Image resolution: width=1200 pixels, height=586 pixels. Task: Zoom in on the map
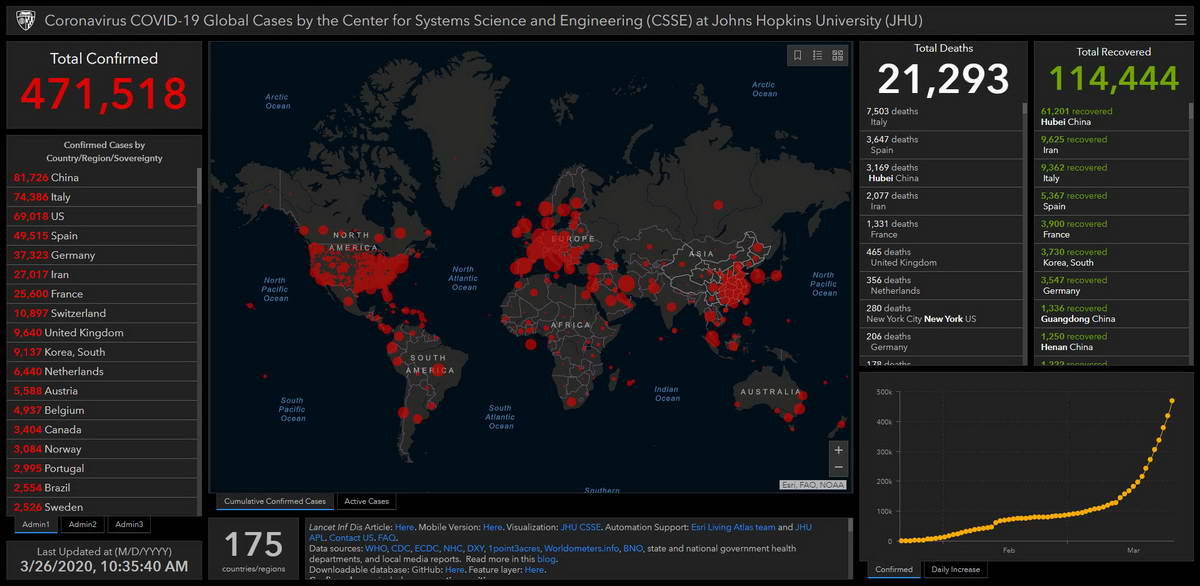(838, 450)
